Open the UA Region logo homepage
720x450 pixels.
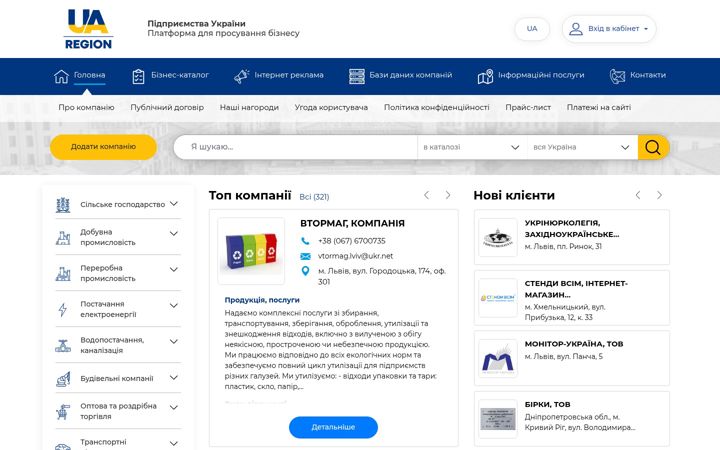(x=88, y=29)
